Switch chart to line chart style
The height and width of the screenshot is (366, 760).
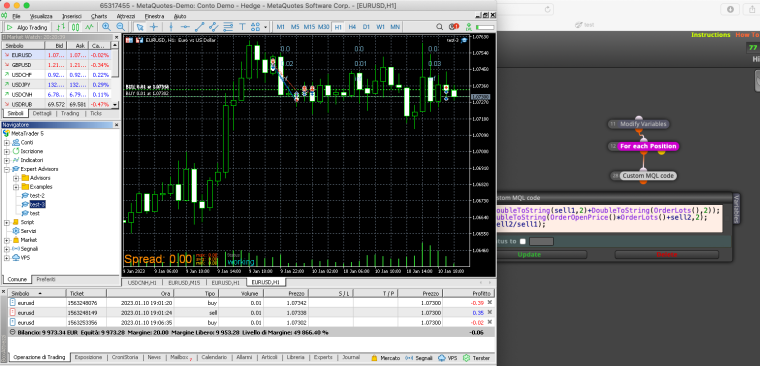[x=89, y=27]
